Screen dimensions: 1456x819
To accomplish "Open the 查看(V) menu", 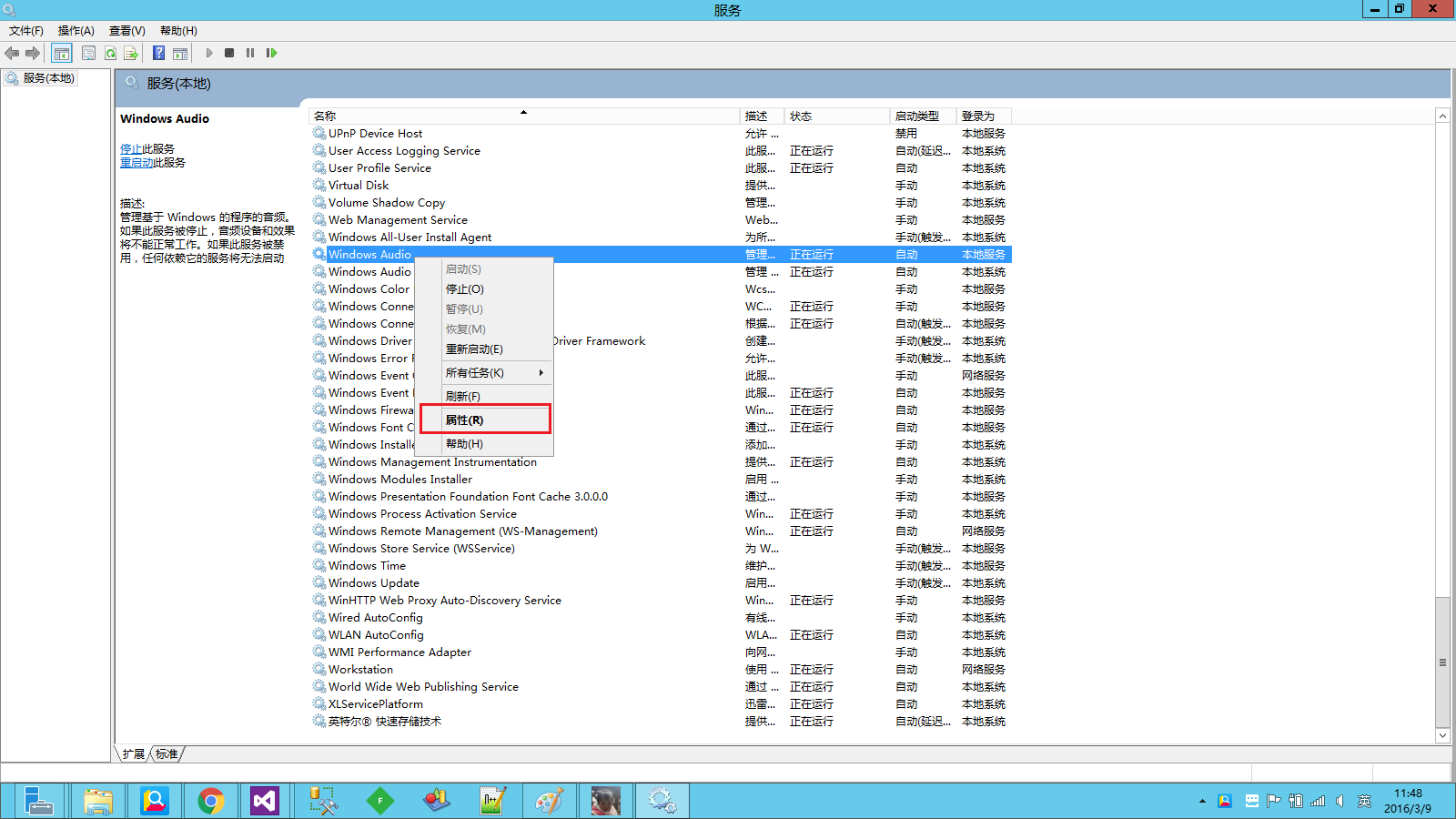I will click(x=127, y=31).
